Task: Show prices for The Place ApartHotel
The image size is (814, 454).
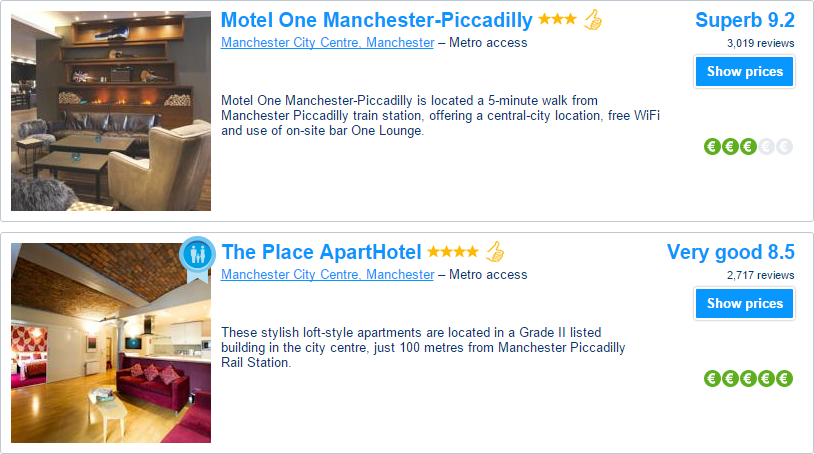Action: (x=744, y=304)
